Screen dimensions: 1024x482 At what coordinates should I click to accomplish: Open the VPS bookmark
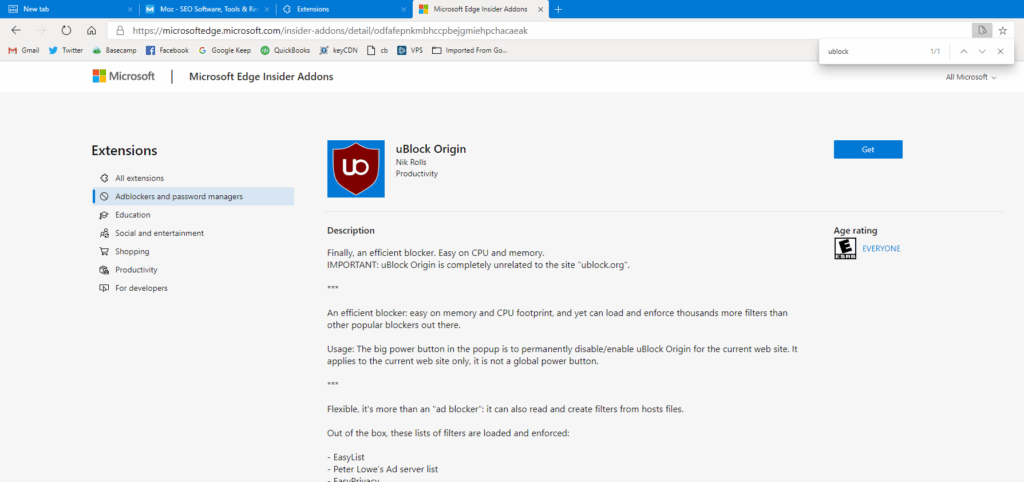[x=410, y=50]
